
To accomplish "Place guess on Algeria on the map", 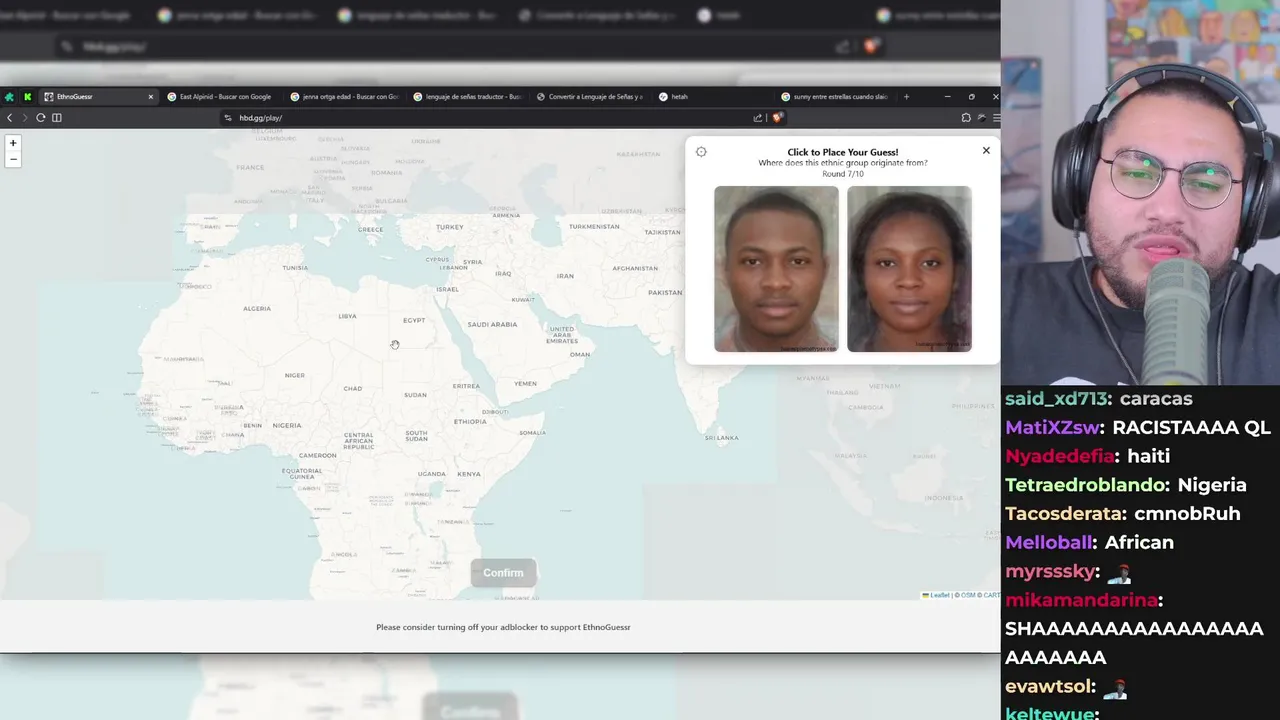I will point(257,308).
